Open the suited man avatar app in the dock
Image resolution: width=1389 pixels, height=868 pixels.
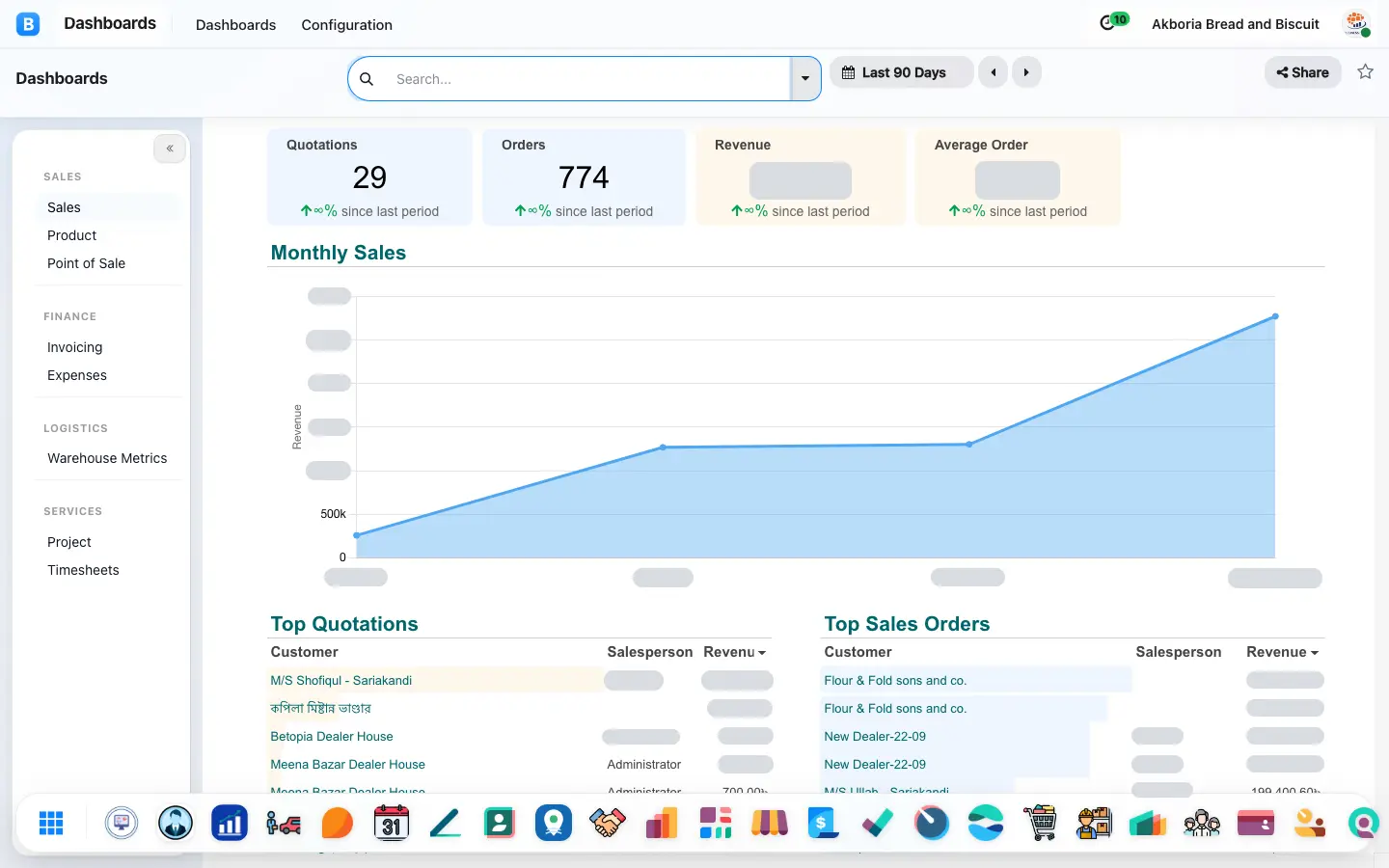pos(176,823)
